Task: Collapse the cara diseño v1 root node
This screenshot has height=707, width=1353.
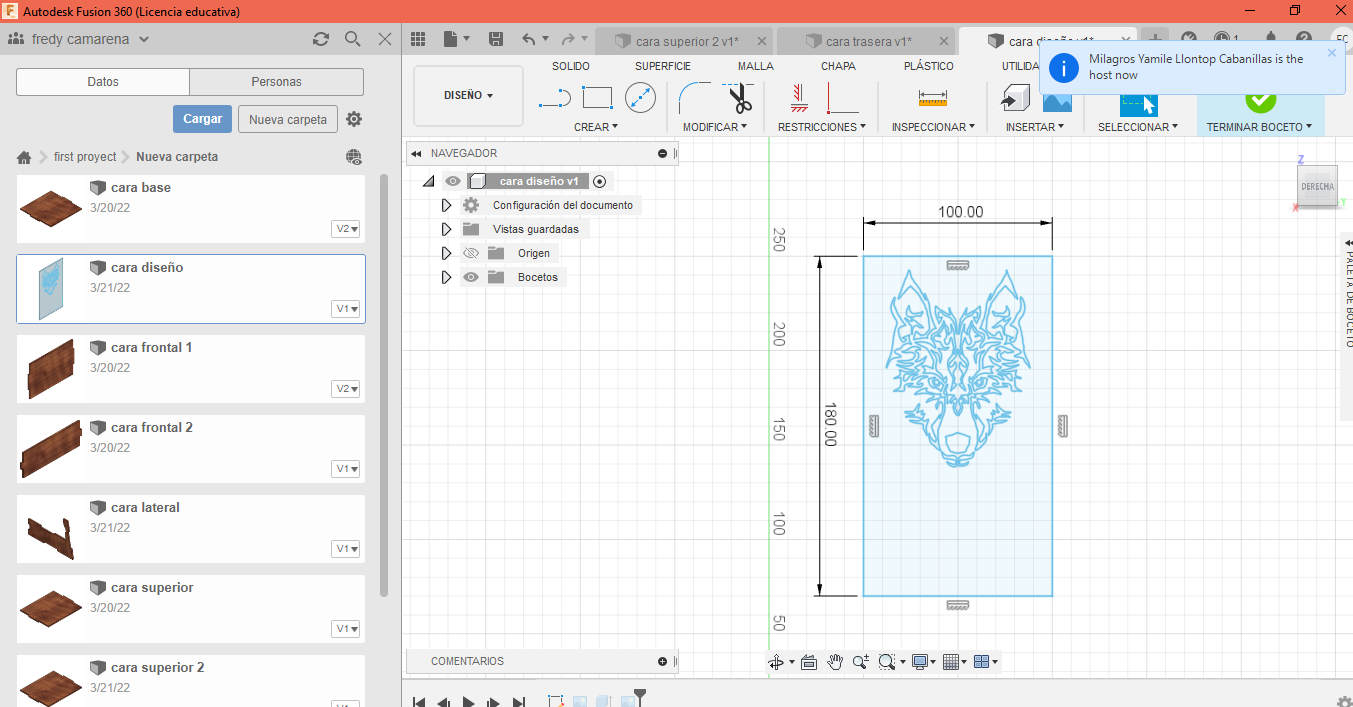Action: pos(428,181)
